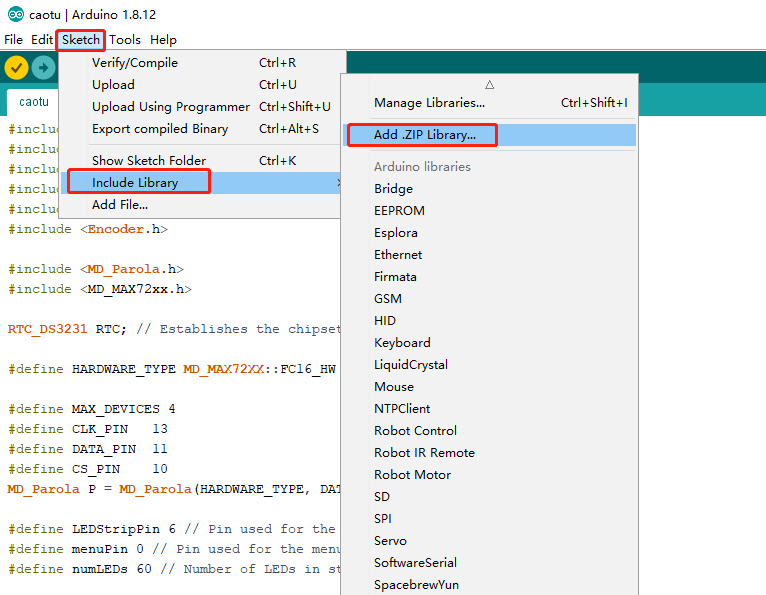Screen dimensions: 766x595
Task: Open the File menu
Action: (x=13, y=40)
